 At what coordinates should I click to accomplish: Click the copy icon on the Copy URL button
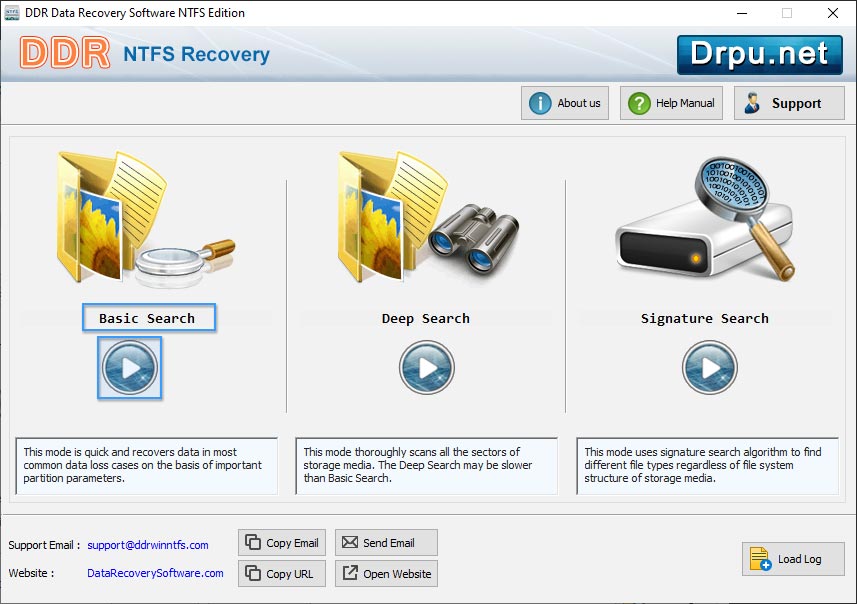pyautogui.click(x=253, y=573)
